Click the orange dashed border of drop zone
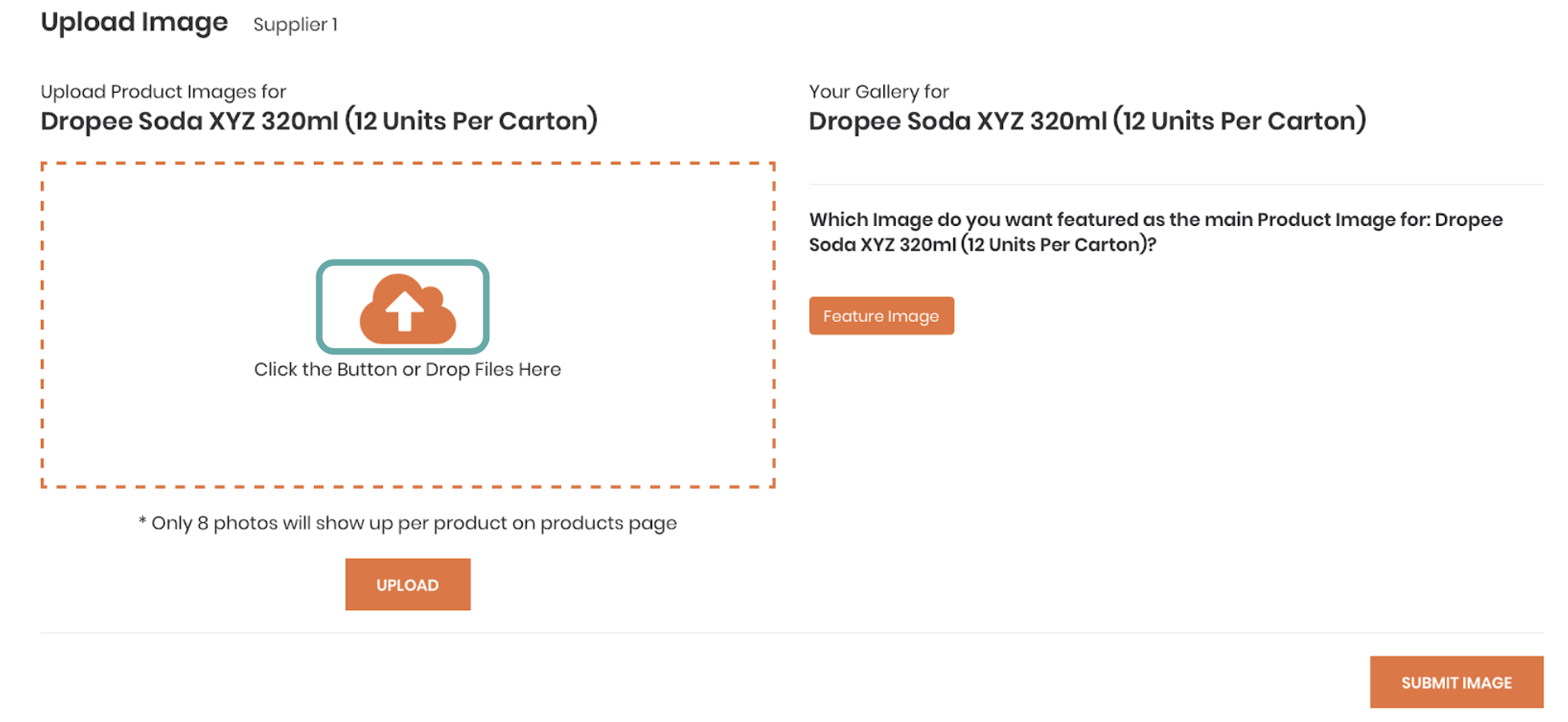The height and width of the screenshot is (722, 1568). (408, 163)
